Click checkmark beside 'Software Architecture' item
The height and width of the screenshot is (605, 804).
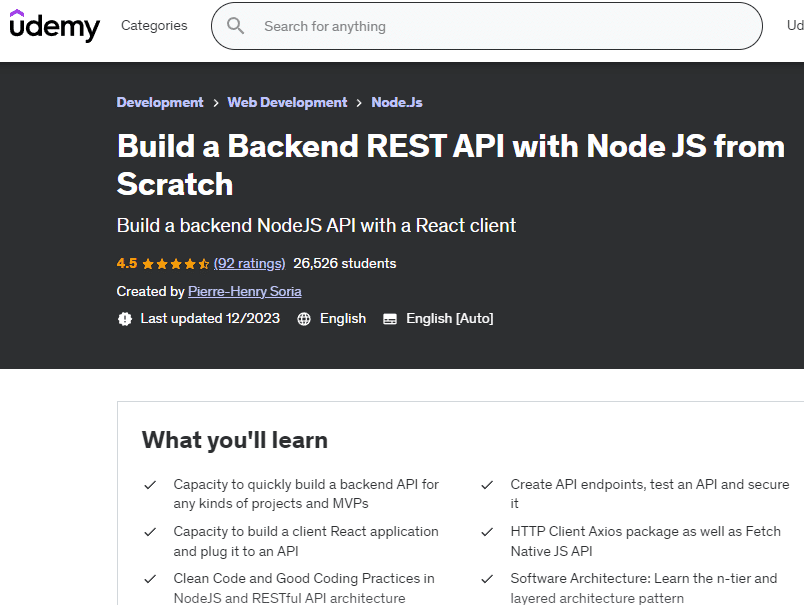(x=487, y=579)
